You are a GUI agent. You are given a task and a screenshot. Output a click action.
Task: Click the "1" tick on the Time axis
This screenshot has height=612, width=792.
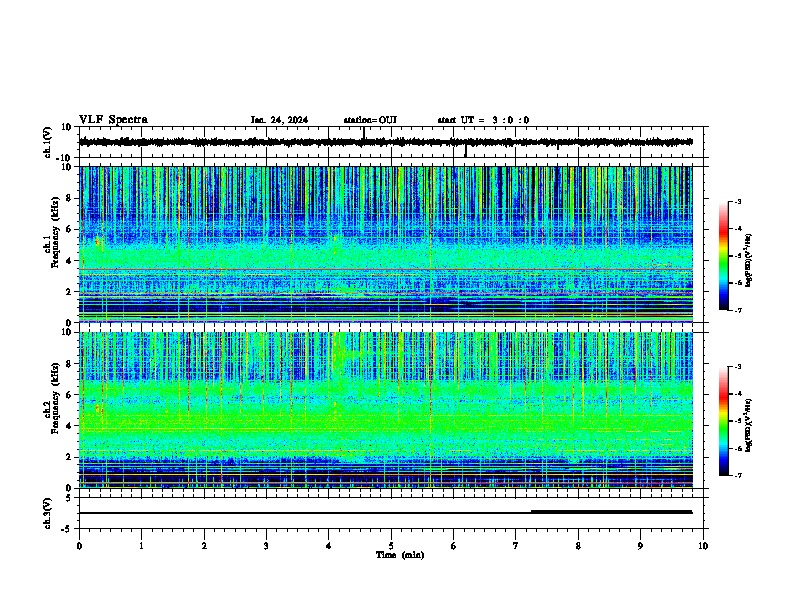(x=141, y=546)
